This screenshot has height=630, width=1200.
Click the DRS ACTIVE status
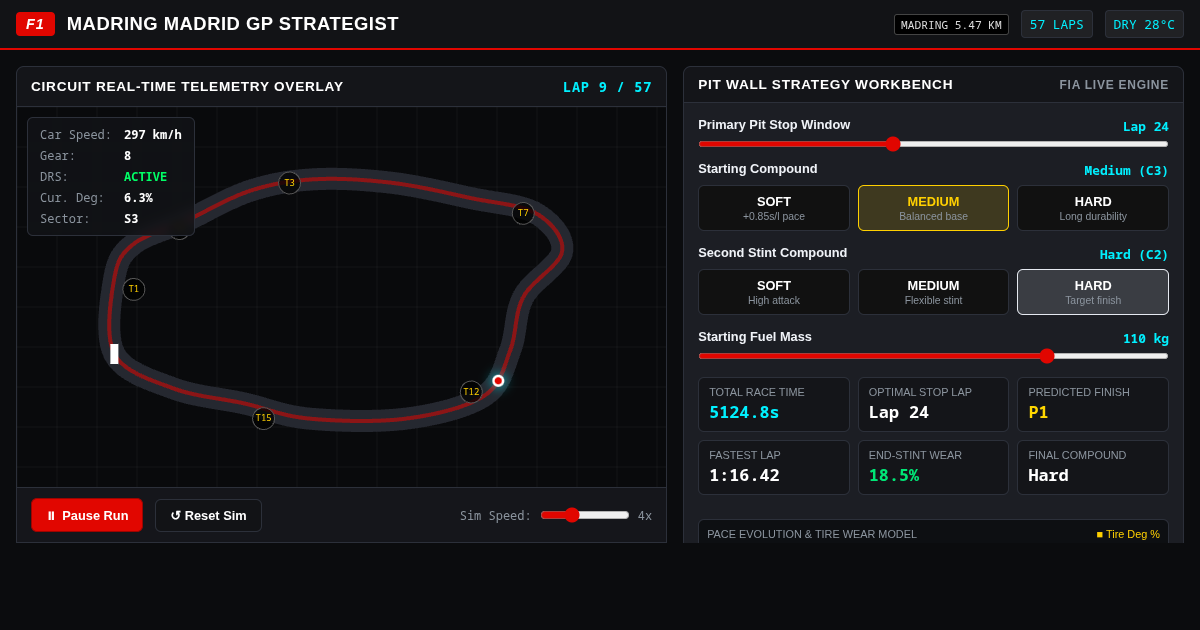coord(146,177)
